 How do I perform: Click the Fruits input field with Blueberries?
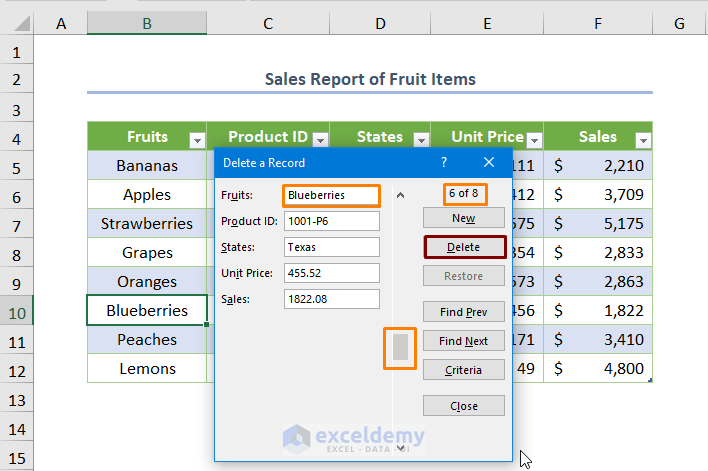tap(331, 195)
